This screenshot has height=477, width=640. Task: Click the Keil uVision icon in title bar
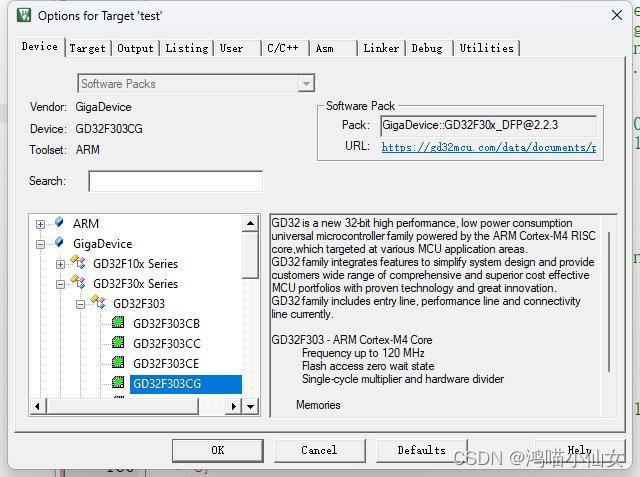point(24,15)
